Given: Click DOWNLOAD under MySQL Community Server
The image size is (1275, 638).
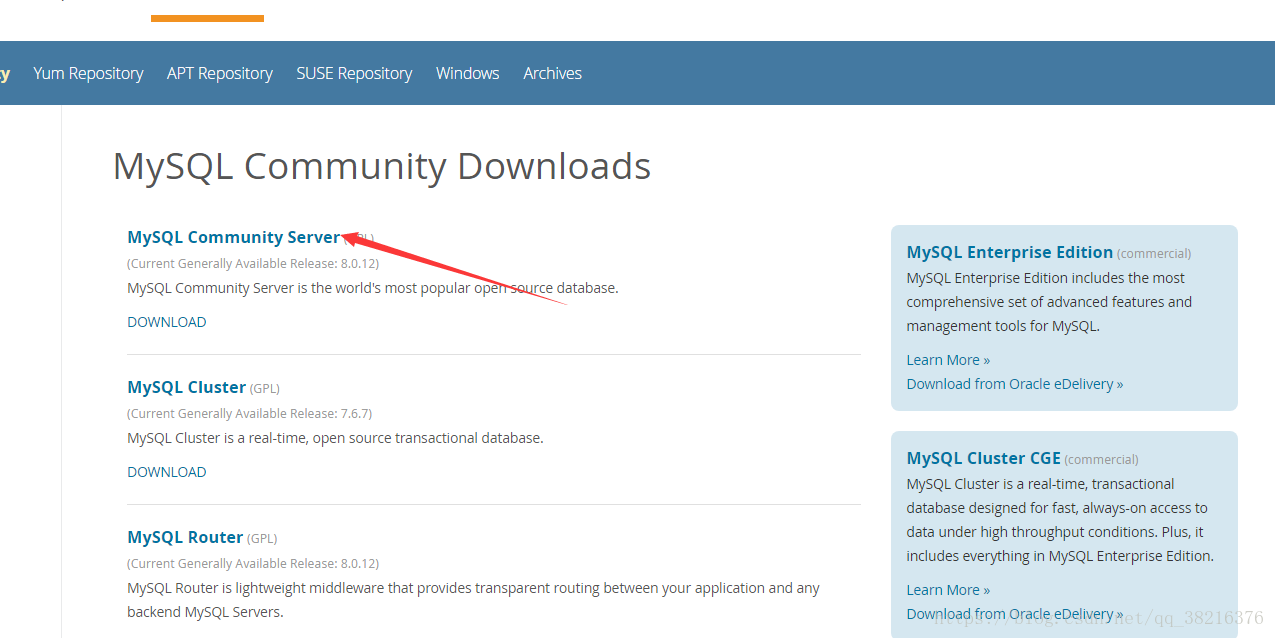Looking at the screenshot, I should (167, 322).
